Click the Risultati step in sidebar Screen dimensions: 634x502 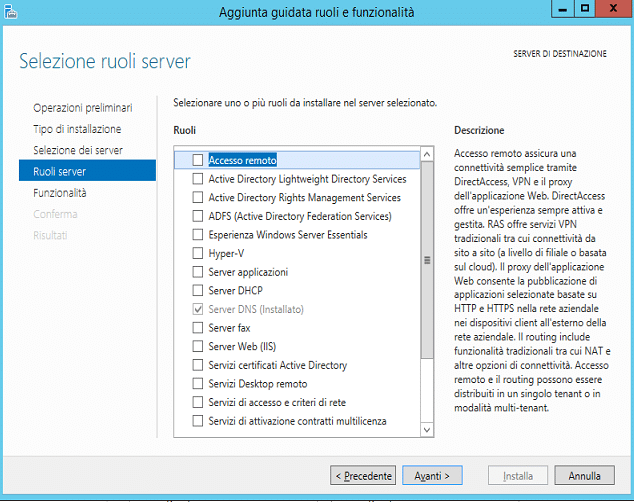coord(50,235)
